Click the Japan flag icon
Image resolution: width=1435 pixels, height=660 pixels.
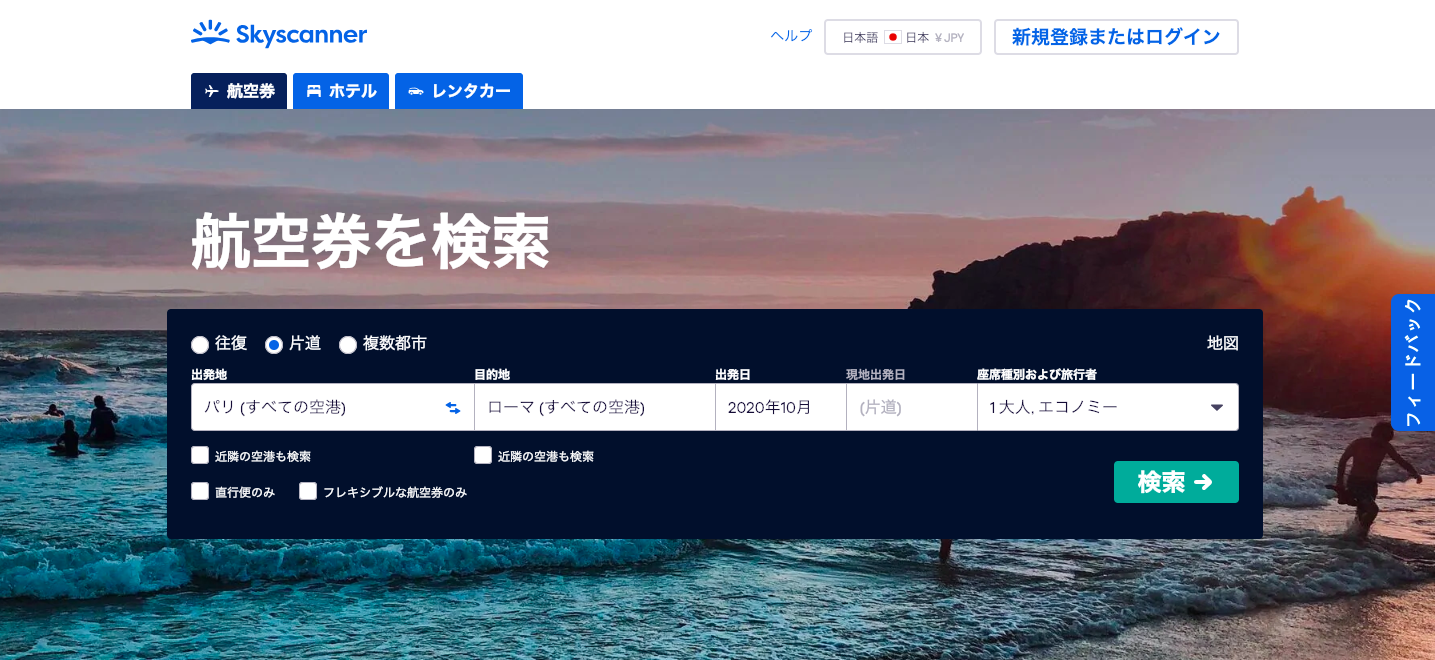pyautogui.click(x=892, y=38)
